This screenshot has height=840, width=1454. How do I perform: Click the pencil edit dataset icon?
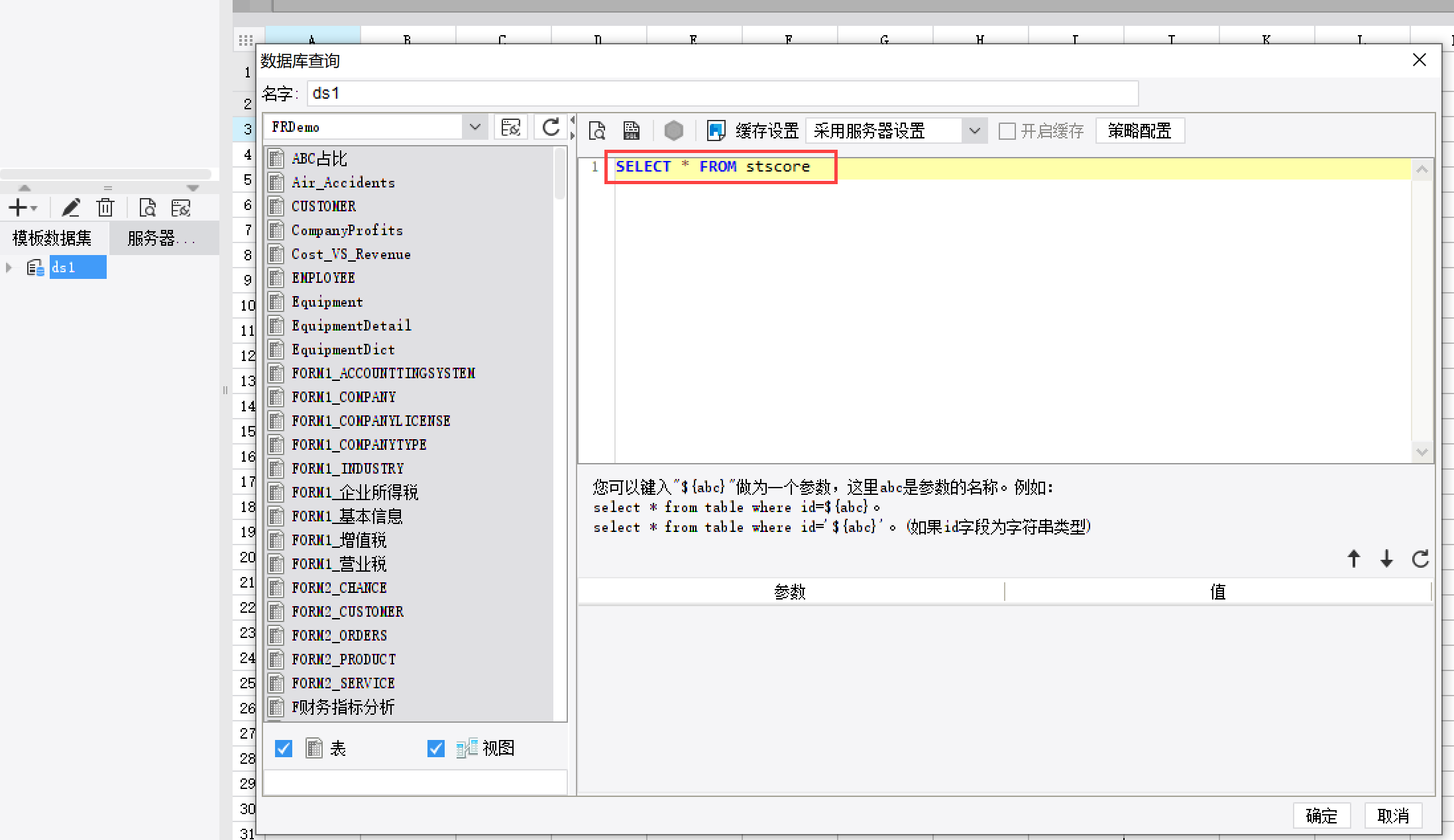click(71, 208)
